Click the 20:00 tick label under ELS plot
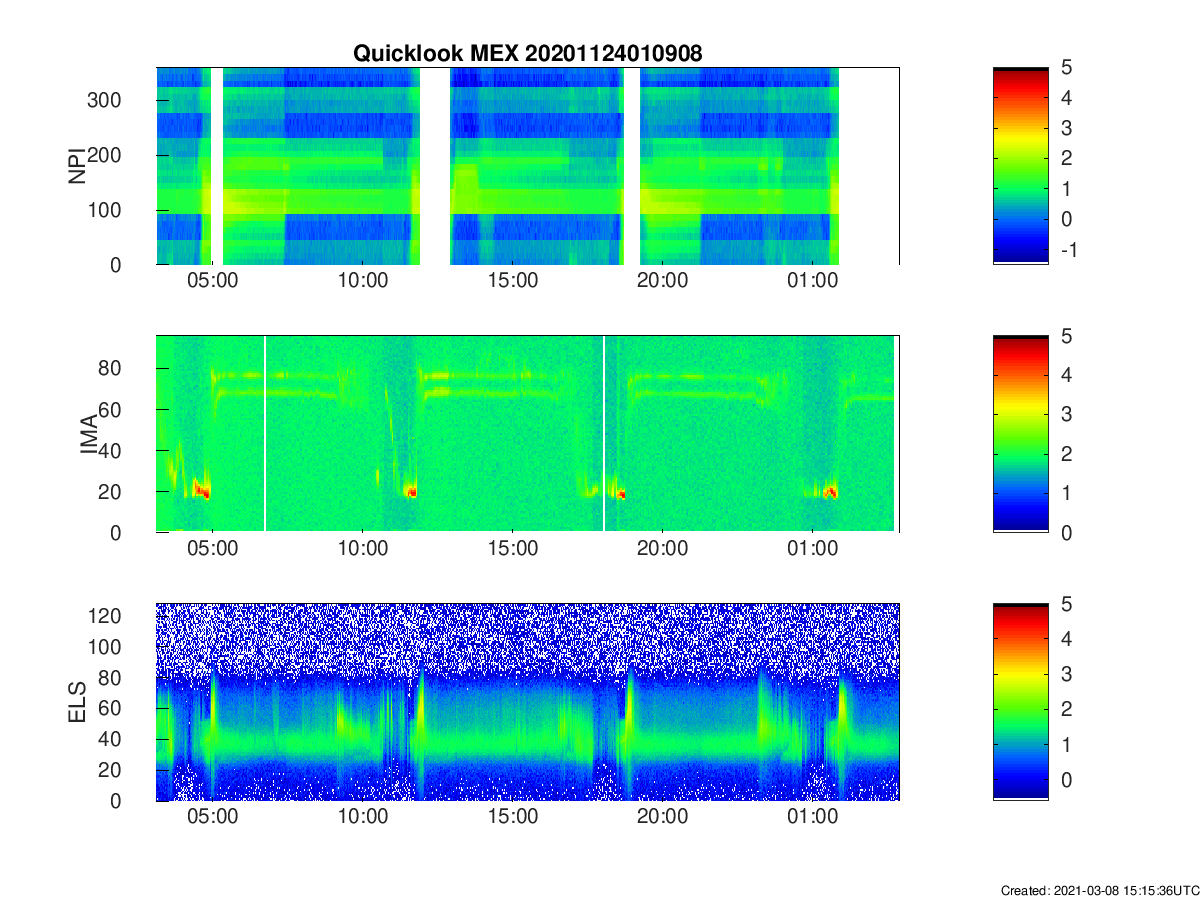Screen dimensions: 1200x900 point(662,817)
